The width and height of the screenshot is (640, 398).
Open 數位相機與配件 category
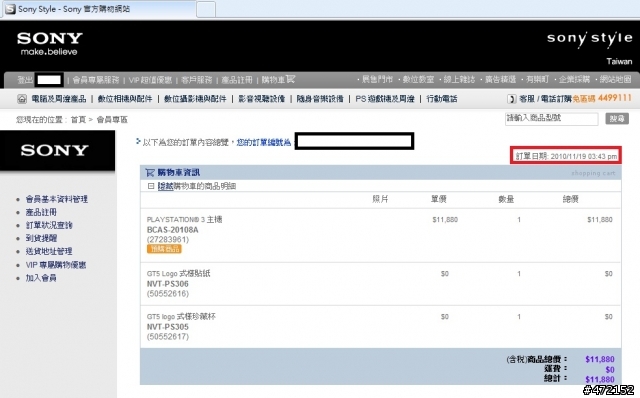click(x=125, y=99)
